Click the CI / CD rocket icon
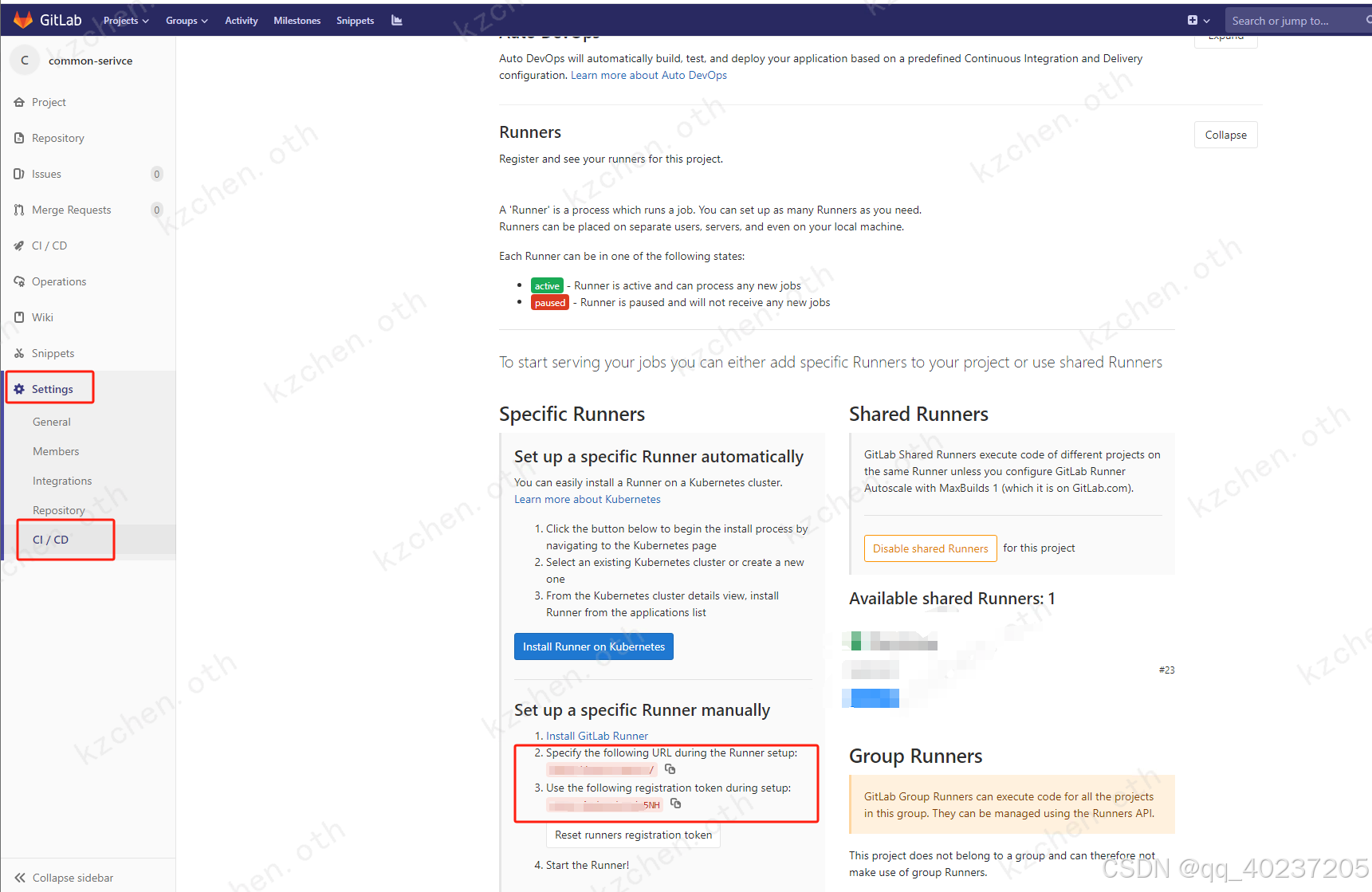 click(x=19, y=246)
